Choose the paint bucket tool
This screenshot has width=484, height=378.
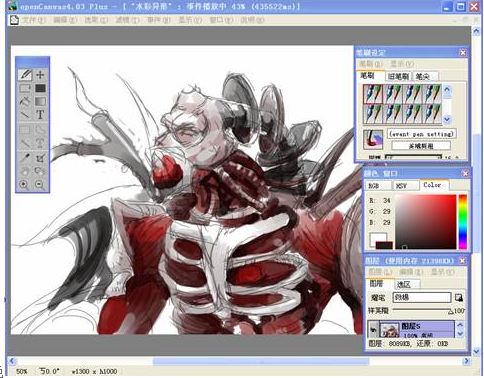click(x=25, y=101)
